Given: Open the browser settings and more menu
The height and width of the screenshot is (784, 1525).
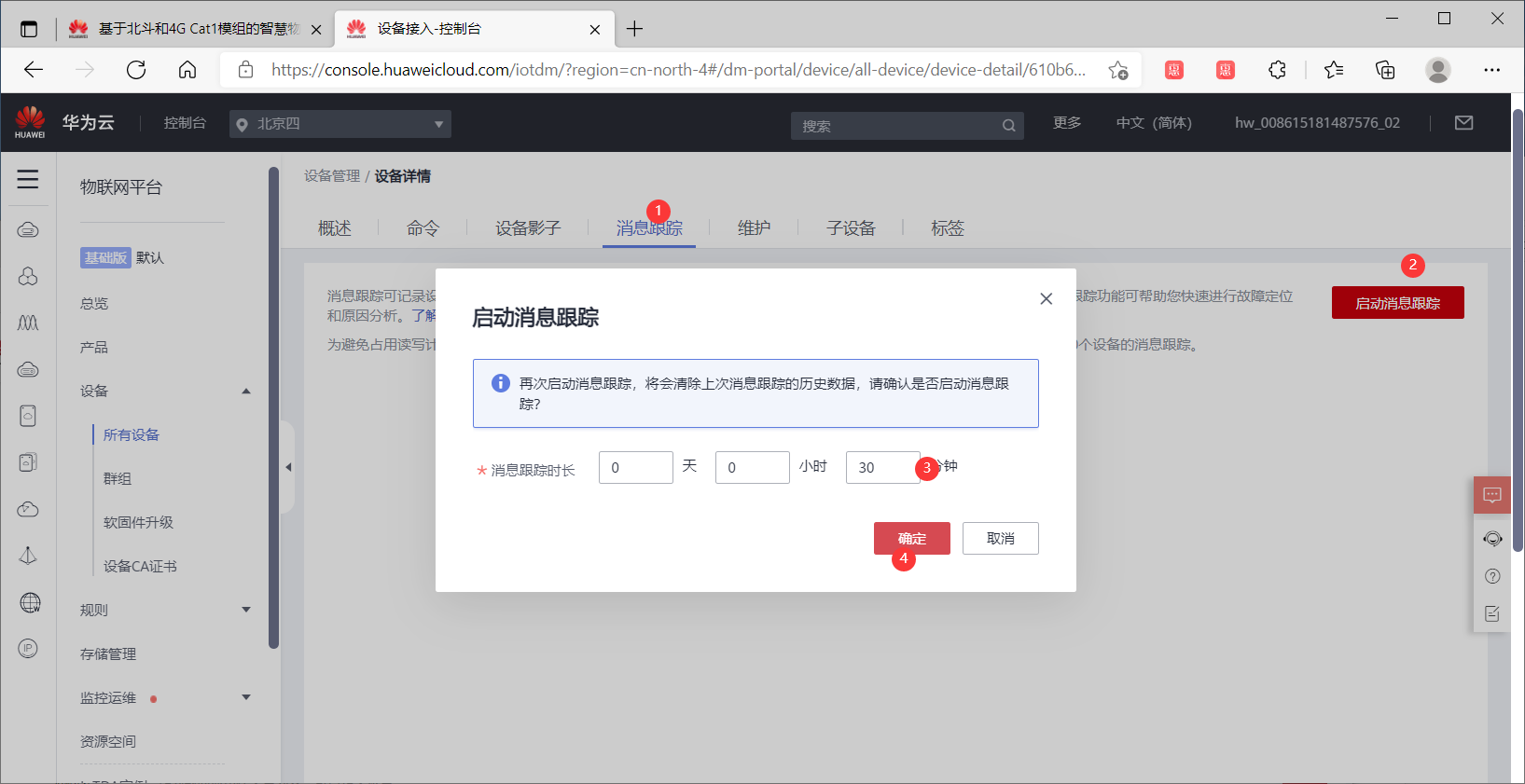Looking at the screenshot, I should (x=1492, y=70).
